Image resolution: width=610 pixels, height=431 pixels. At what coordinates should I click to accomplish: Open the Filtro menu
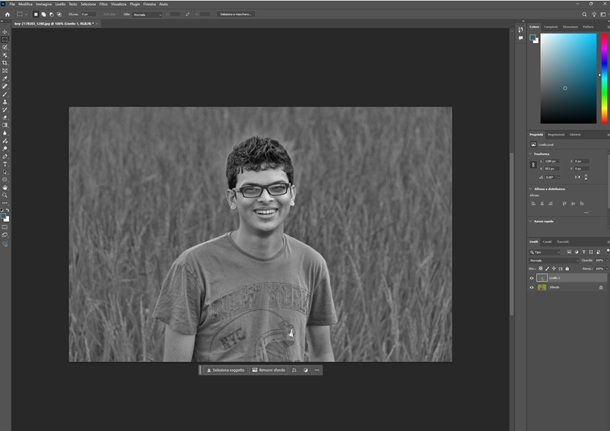tap(103, 4)
